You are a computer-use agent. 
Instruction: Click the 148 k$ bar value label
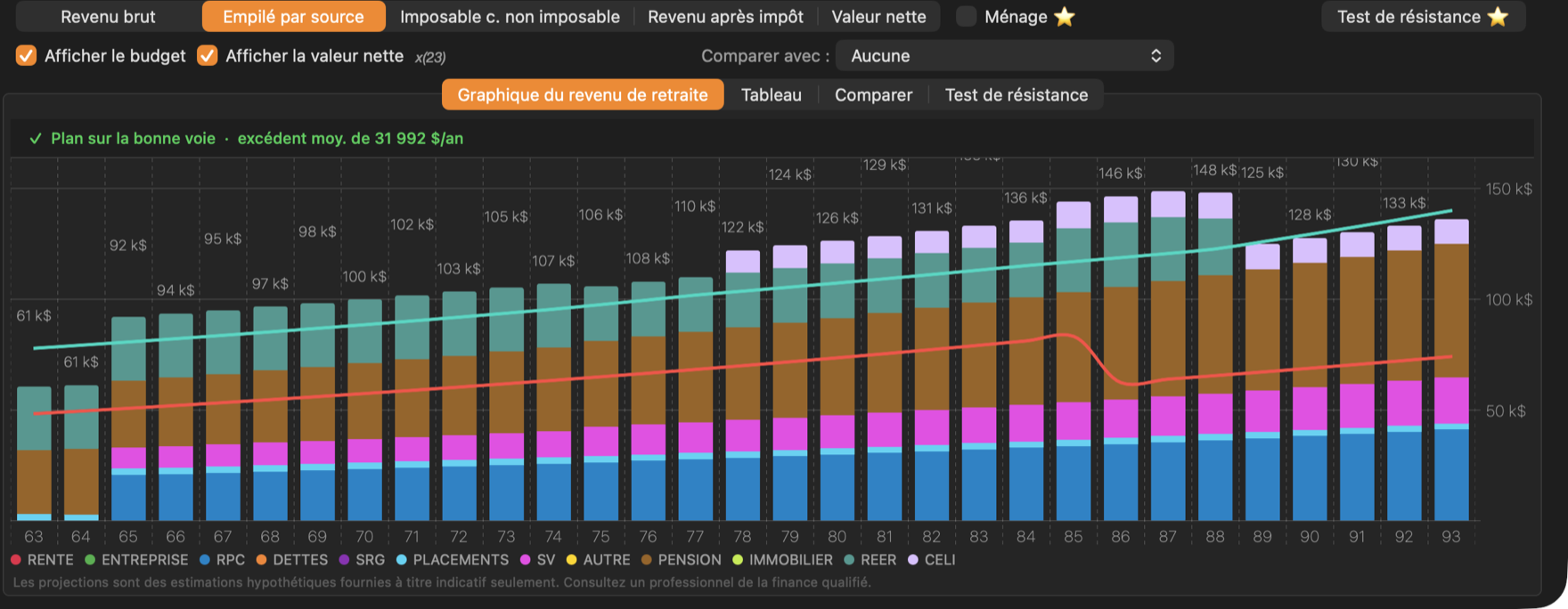coord(1214,170)
